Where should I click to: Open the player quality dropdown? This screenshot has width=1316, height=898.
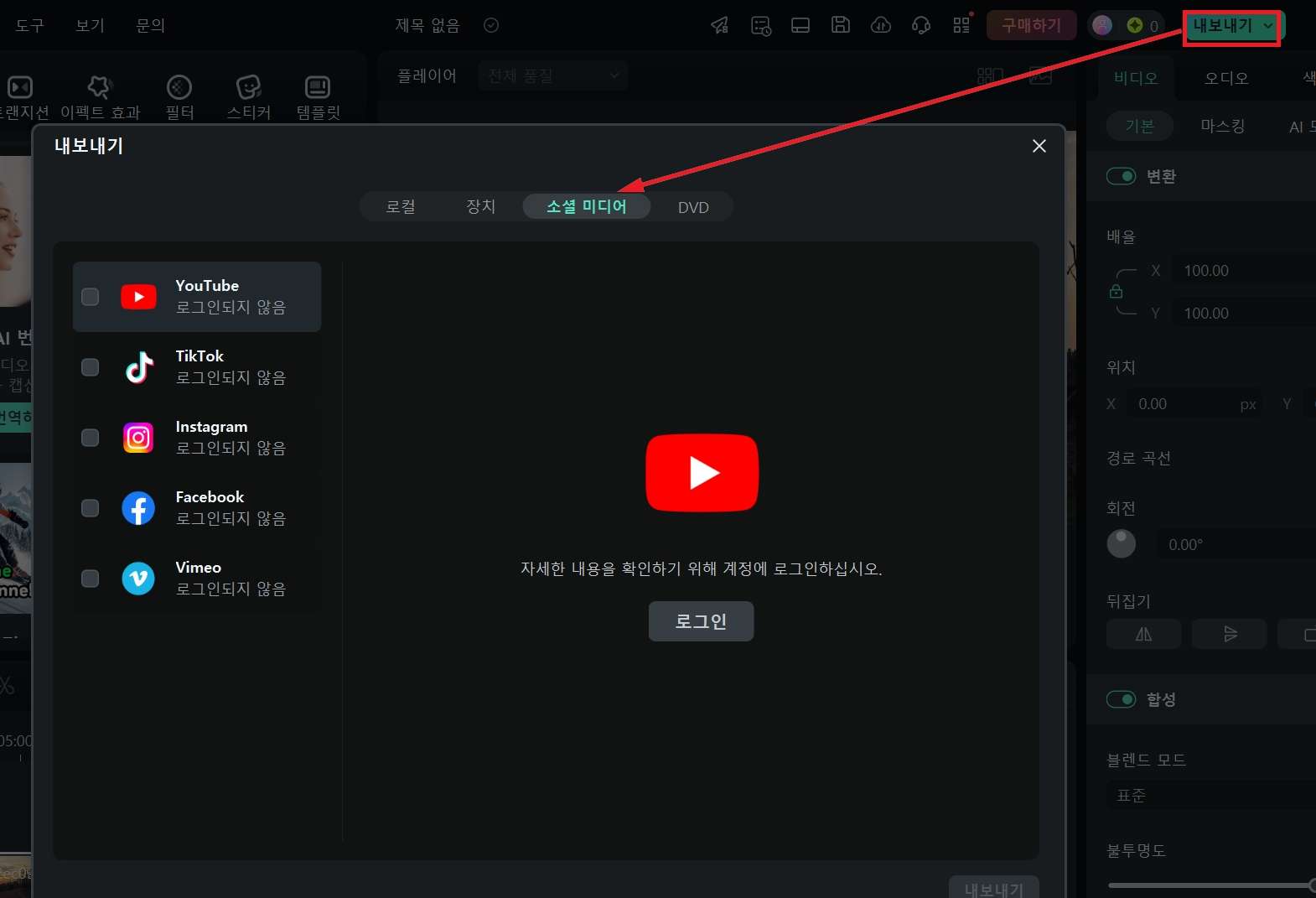pyautogui.click(x=553, y=75)
